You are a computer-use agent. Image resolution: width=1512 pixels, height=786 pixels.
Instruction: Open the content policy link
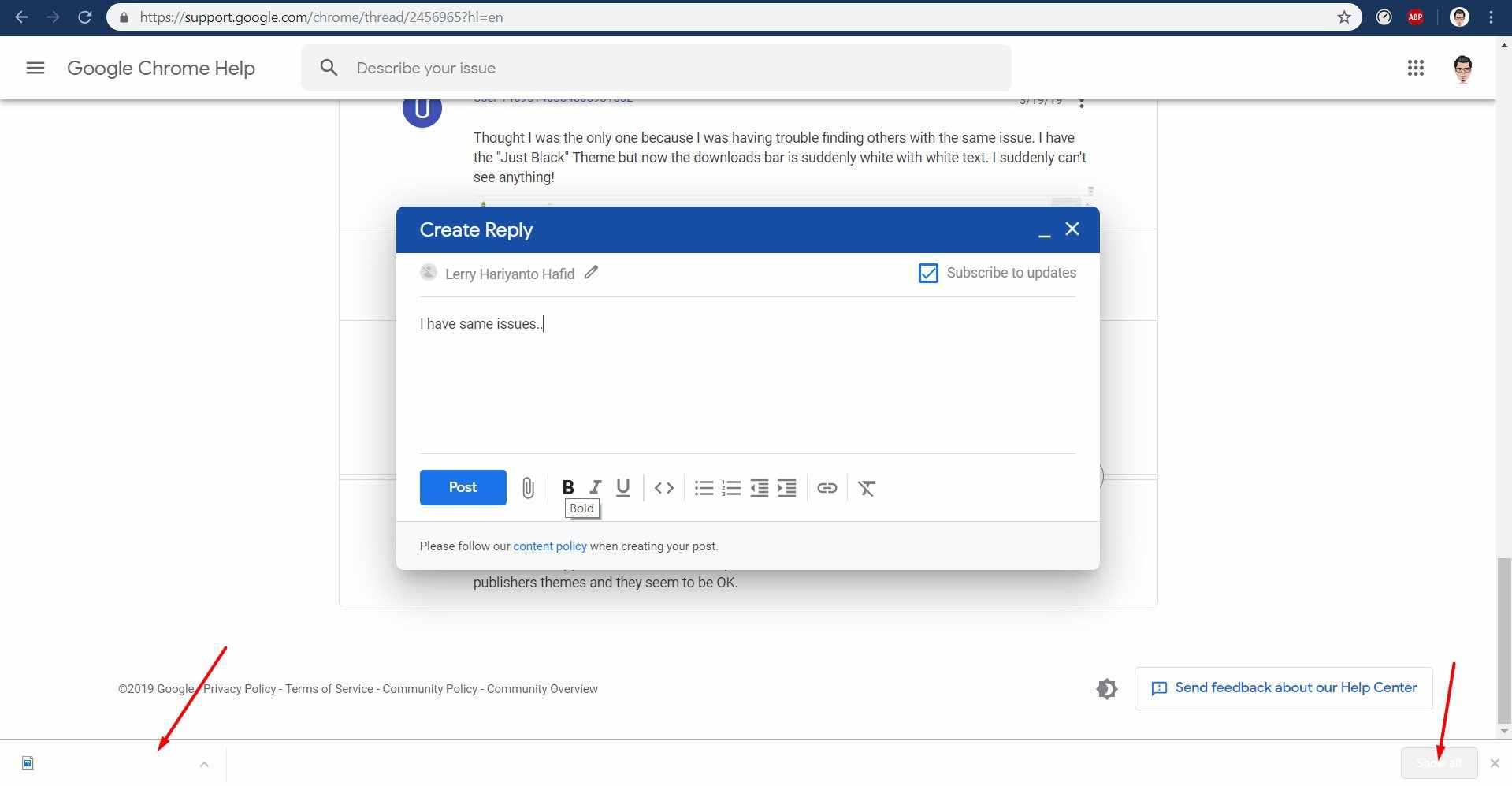550,546
